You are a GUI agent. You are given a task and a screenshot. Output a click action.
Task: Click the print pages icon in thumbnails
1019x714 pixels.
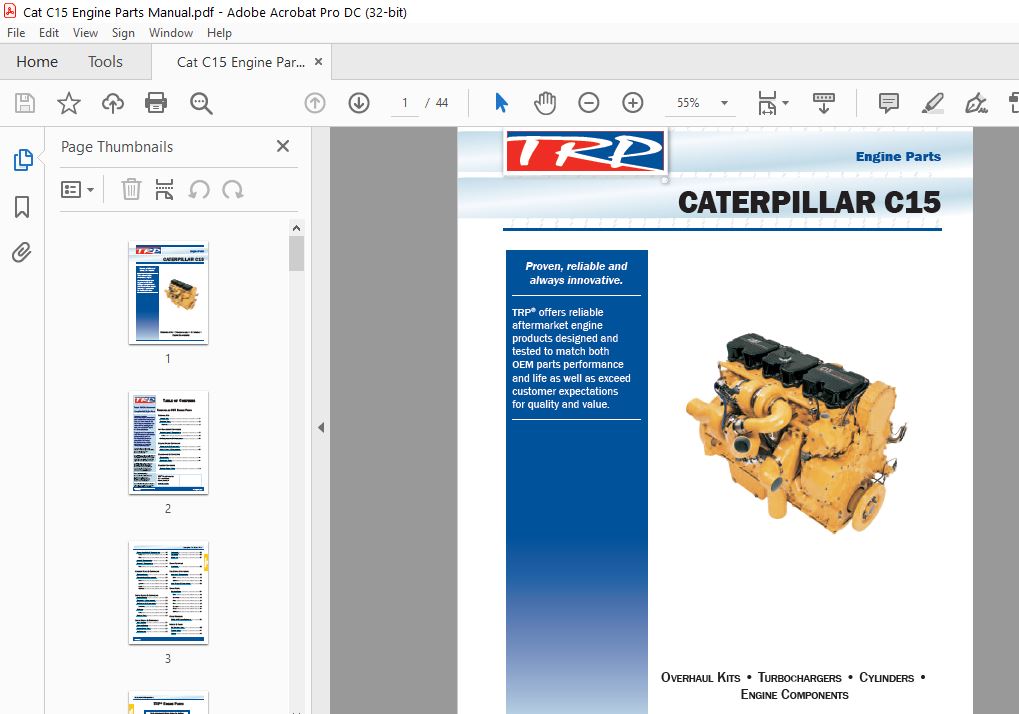coord(164,190)
